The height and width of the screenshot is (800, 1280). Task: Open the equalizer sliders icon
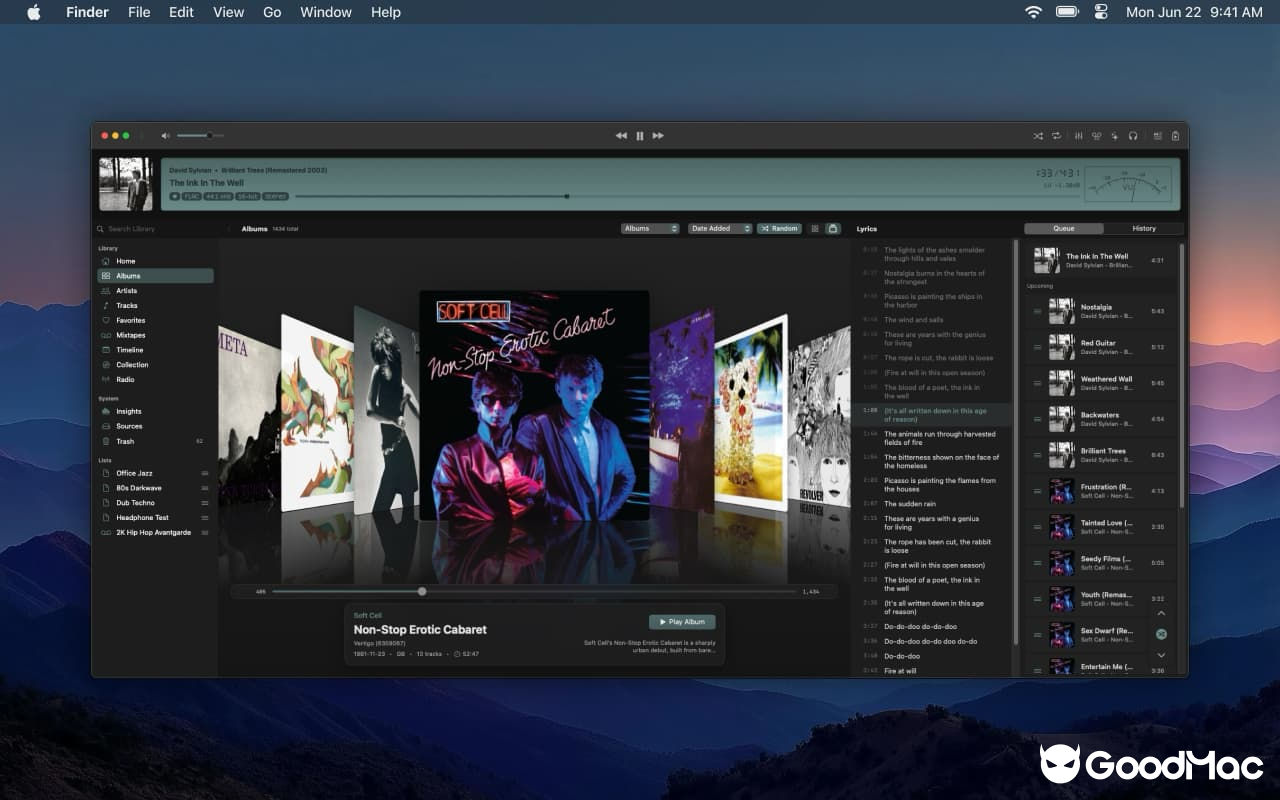click(x=1079, y=136)
